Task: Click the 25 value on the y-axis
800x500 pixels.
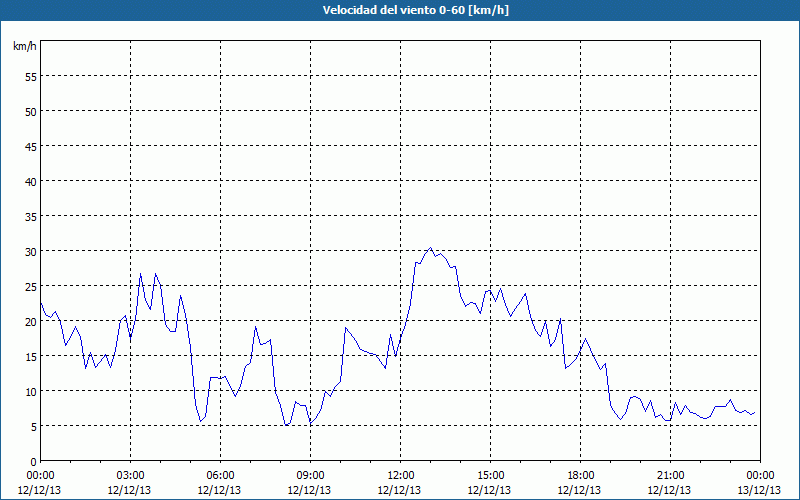Action: 31,286
